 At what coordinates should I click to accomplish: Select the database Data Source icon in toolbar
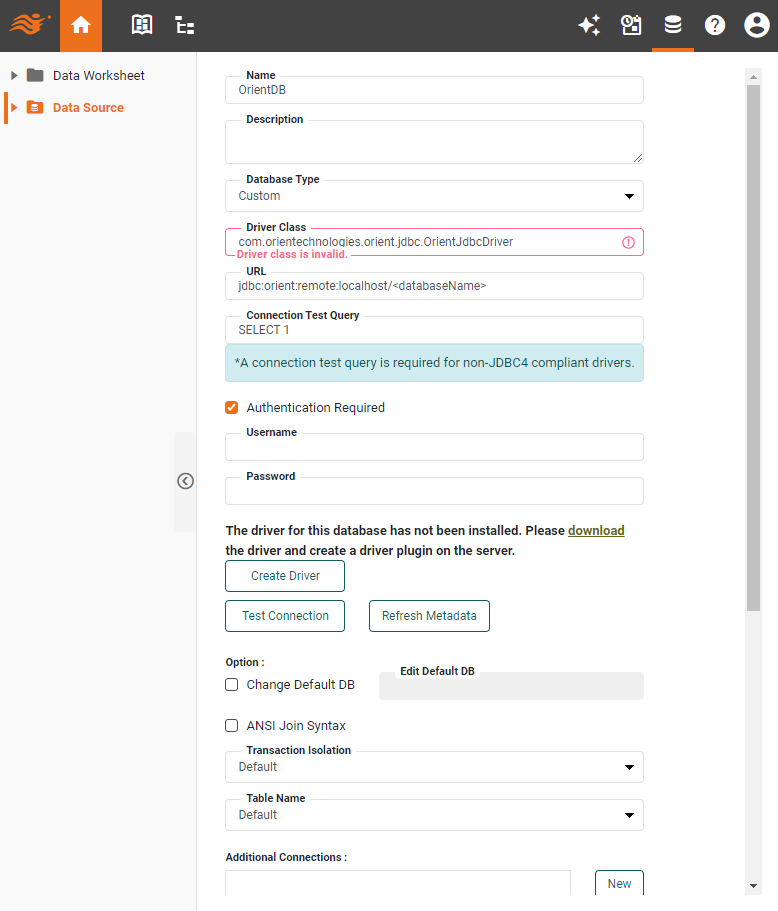click(x=672, y=25)
